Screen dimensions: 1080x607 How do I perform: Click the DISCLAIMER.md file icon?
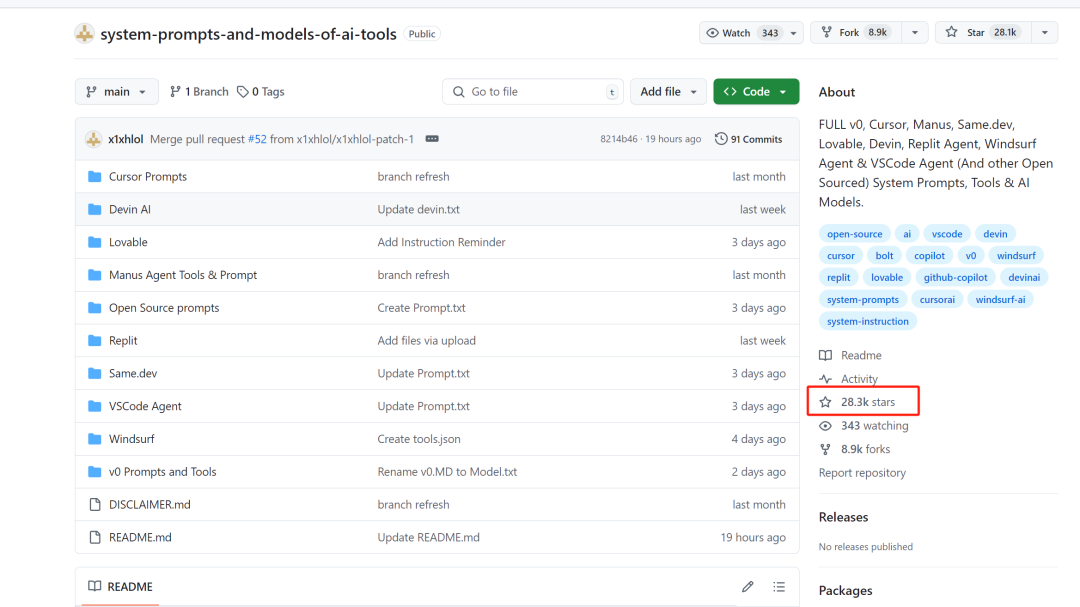click(95, 505)
